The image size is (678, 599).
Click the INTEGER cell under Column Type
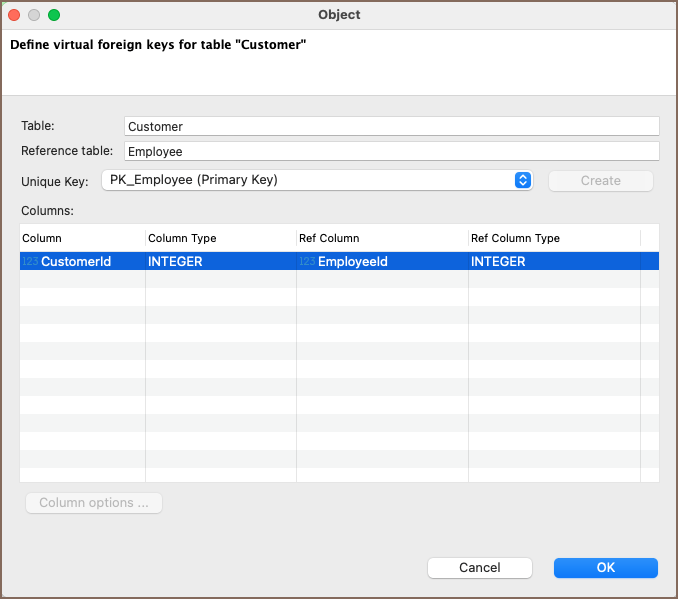(x=176, y=262)
